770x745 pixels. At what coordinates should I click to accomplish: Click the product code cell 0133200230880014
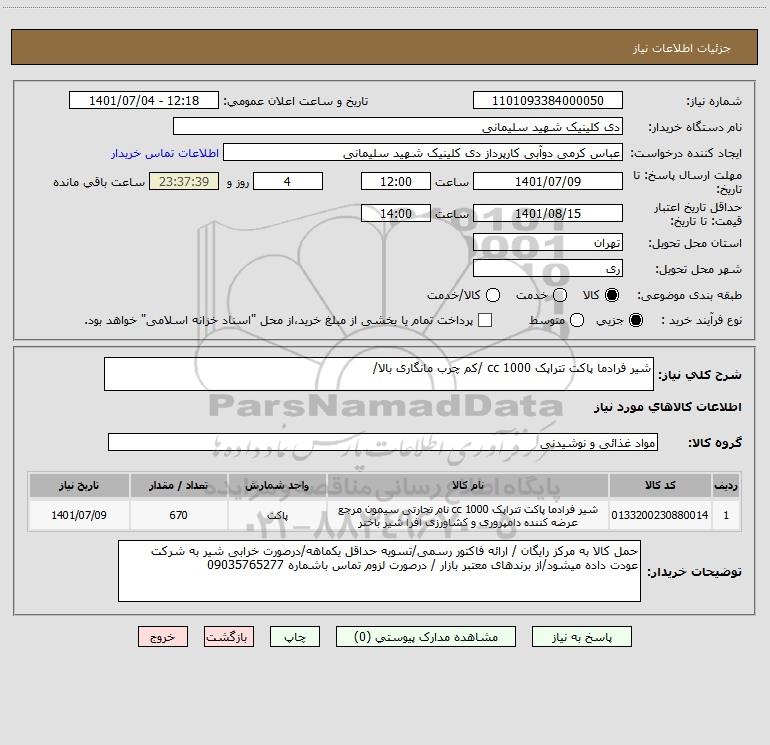(x=660, y=515)
